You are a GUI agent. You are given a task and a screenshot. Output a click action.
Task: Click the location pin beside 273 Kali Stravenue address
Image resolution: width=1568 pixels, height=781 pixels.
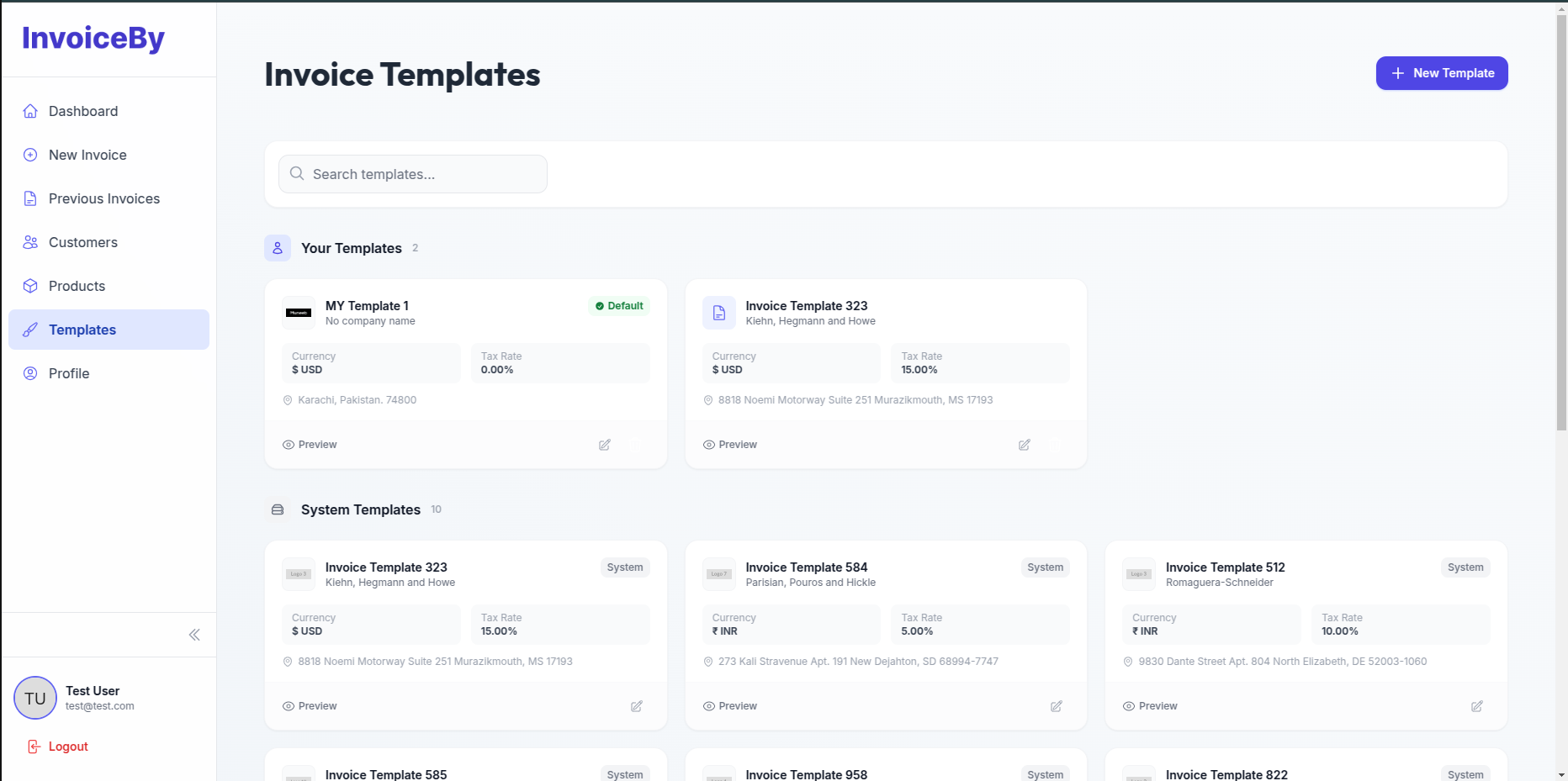[708, 662]
